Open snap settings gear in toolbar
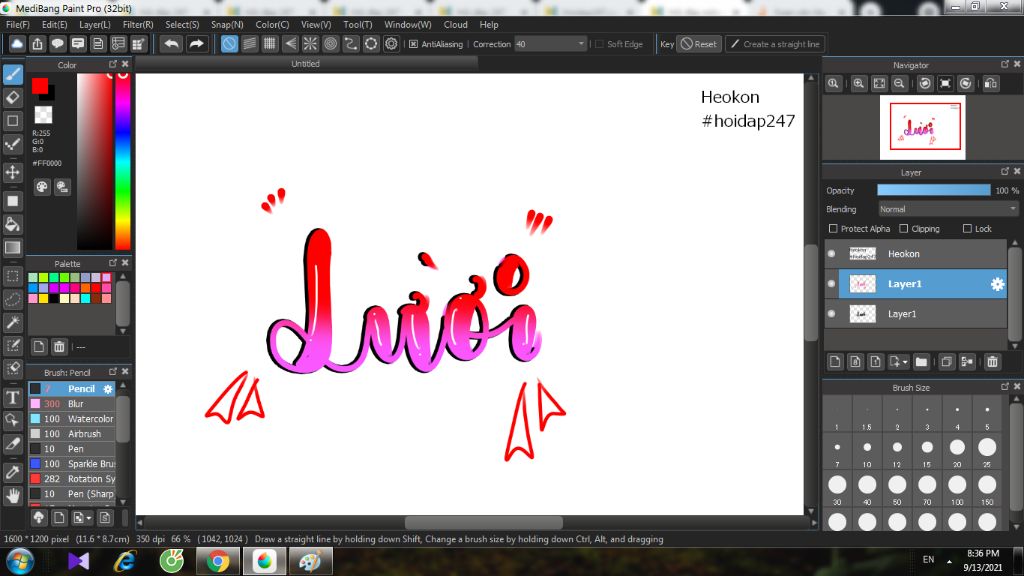Screen dimensions: 1024x576 (x=391, y=44)
